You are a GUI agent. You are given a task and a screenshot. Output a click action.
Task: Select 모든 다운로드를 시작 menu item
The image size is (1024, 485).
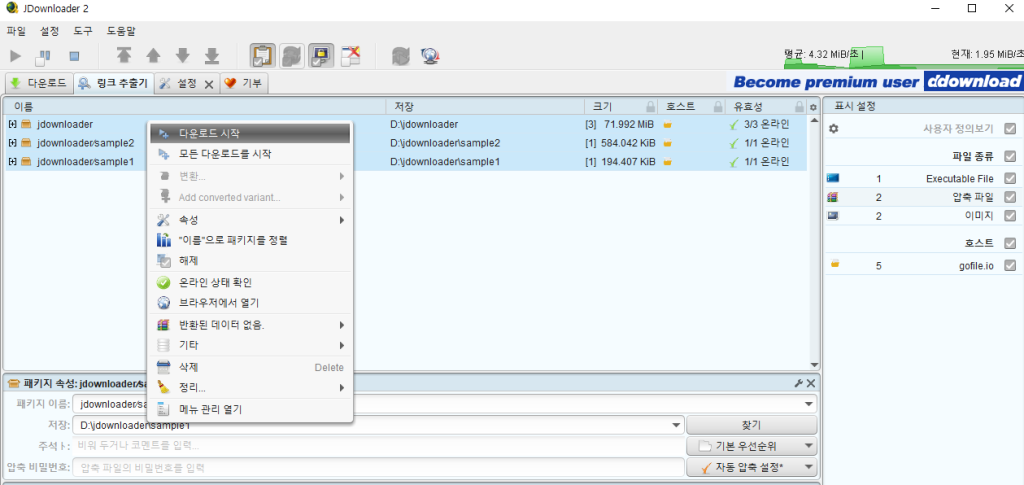(x=250, y=154)
